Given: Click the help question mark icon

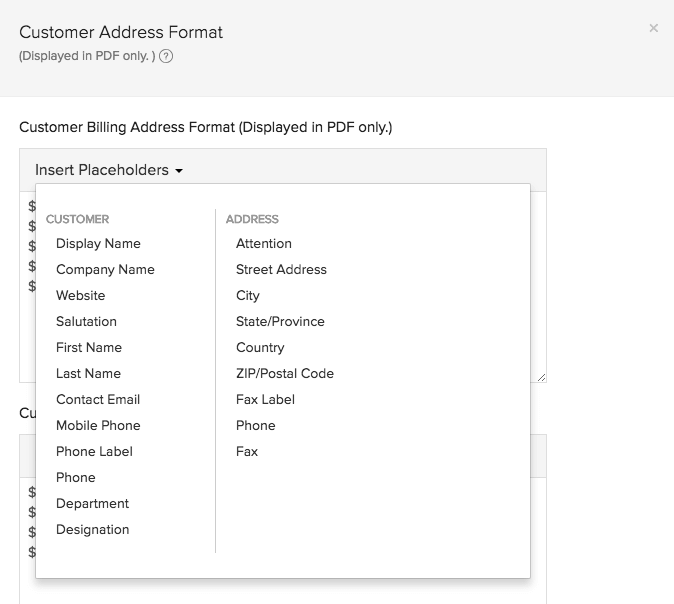Looking at the screenshot, I should [x=166, y=57].
